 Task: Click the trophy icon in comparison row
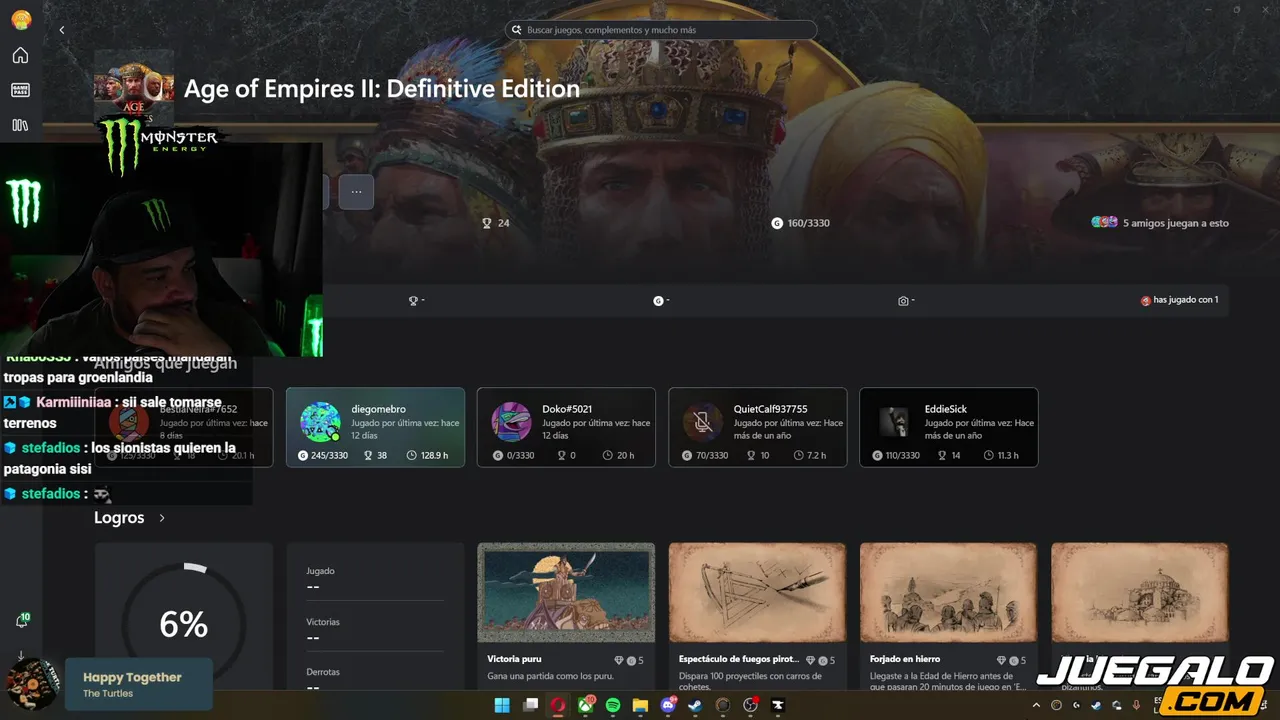click(413, 301)
